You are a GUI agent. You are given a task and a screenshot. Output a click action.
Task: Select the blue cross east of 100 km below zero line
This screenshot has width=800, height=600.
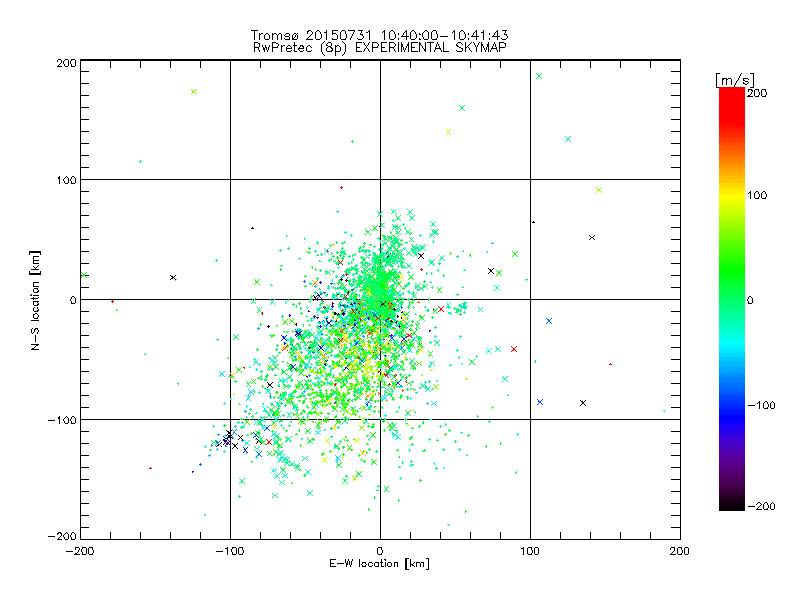point(549,321)
